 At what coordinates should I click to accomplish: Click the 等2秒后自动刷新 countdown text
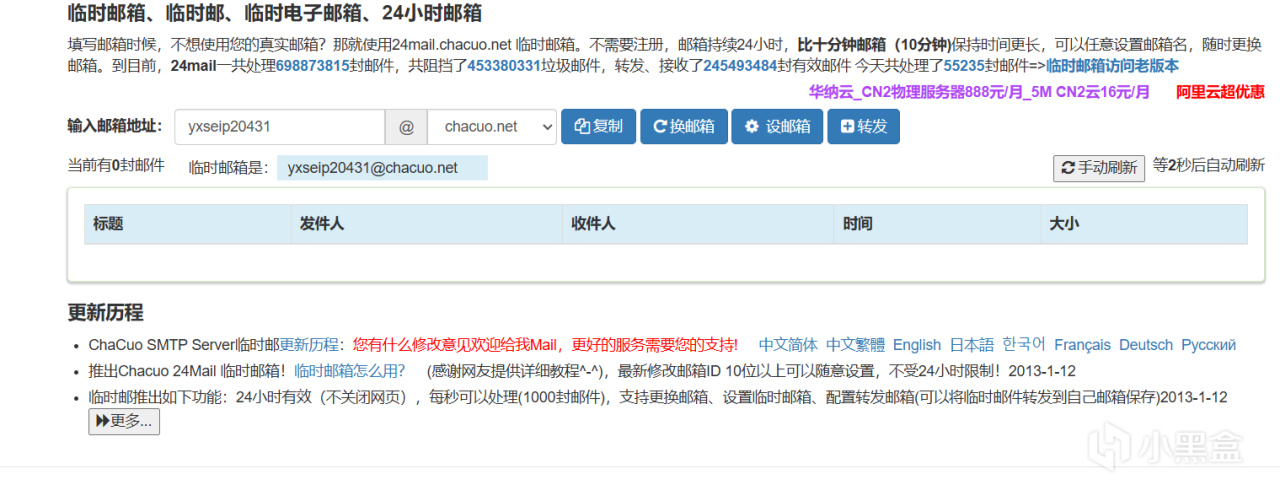pos(1209,166)
